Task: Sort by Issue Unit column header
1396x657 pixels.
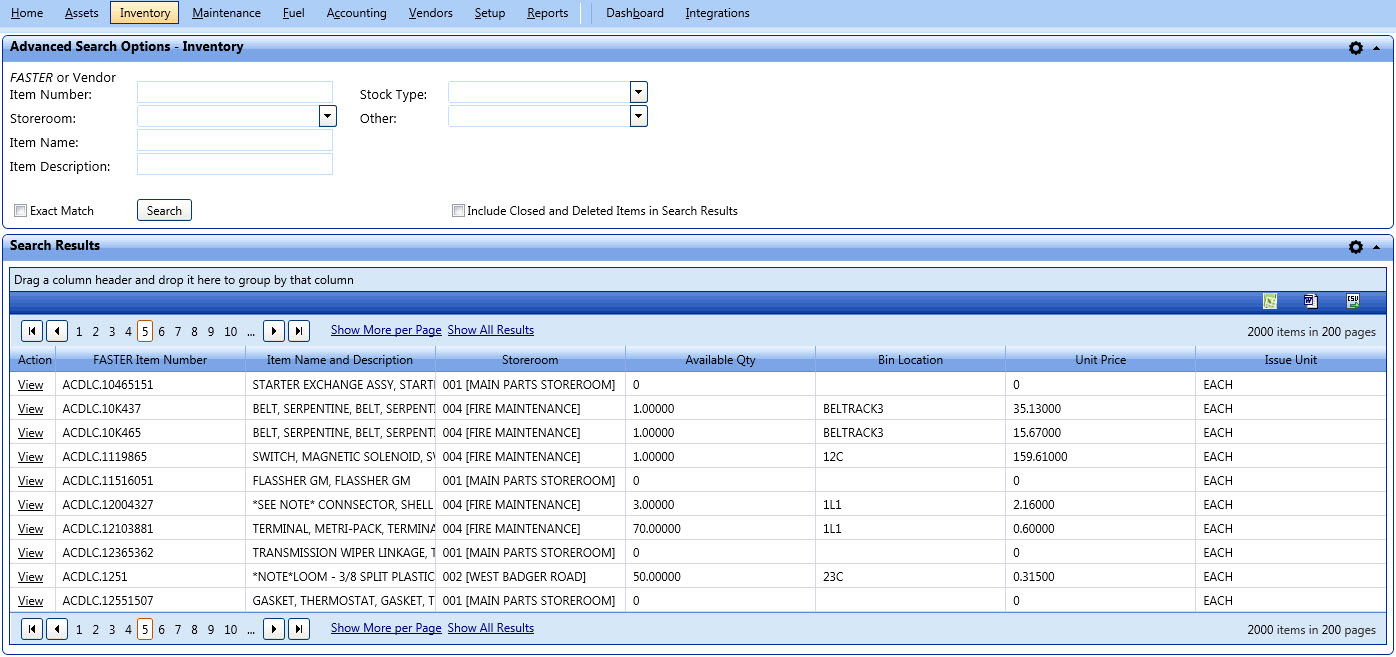Action: tap(1291, 360)
